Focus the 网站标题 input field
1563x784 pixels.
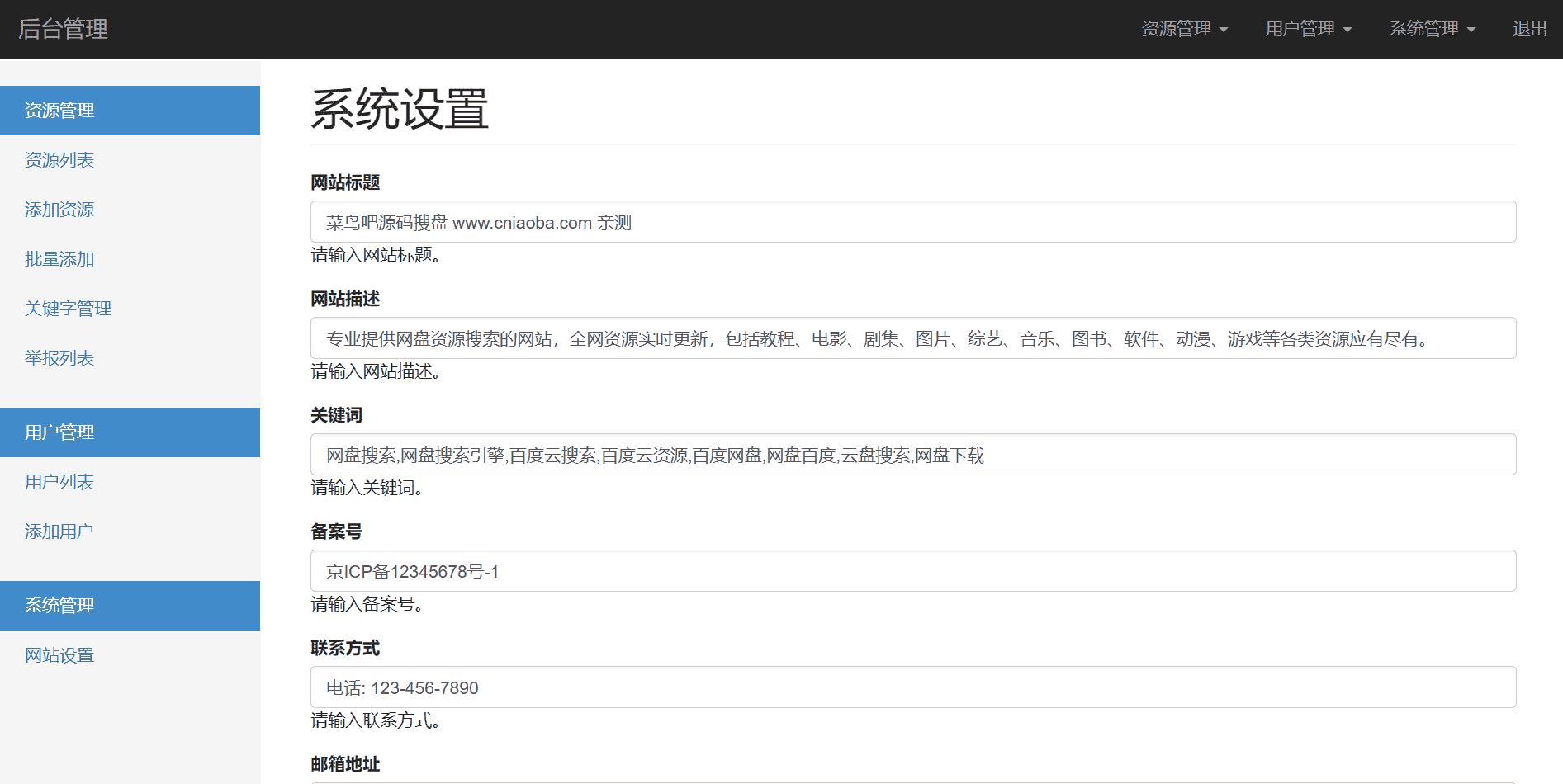[x=912, y=222]
